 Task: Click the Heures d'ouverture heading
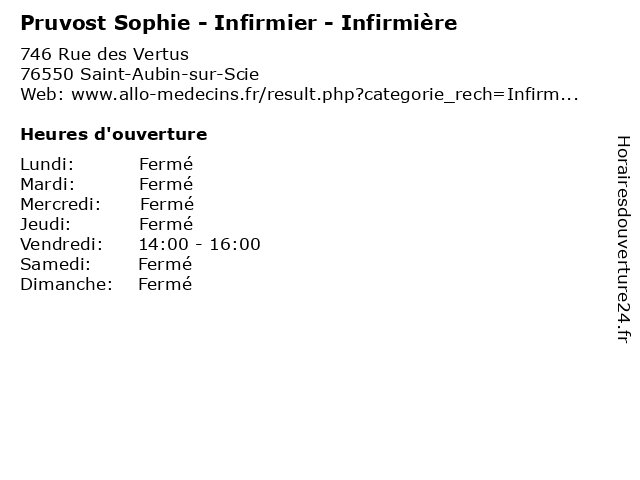(x=113, y=134)
